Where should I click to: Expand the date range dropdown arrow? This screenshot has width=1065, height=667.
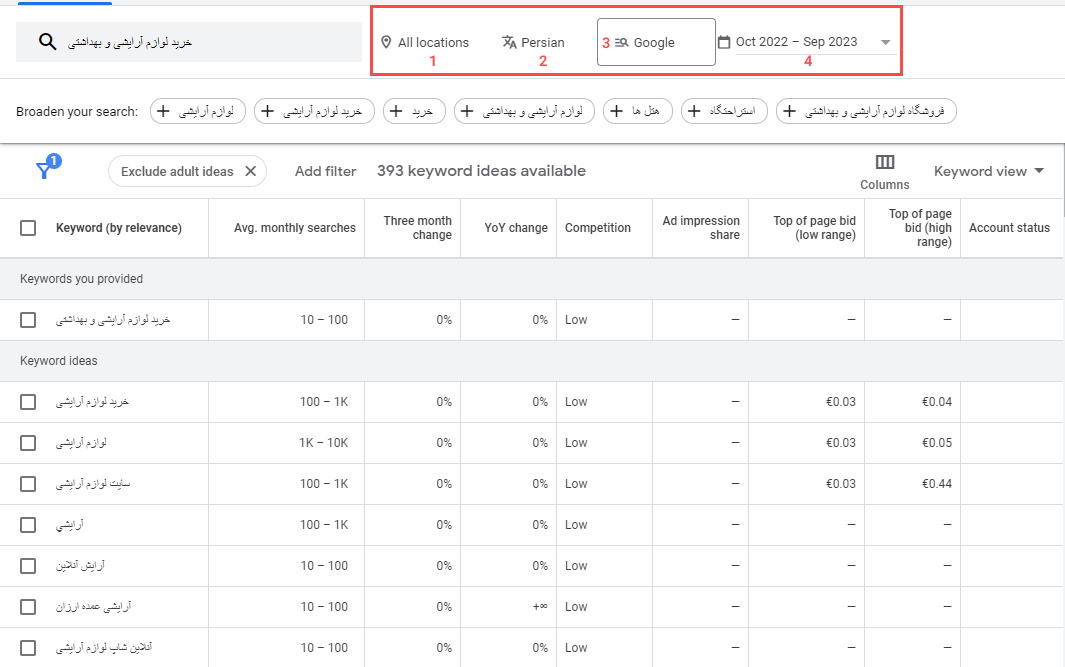coord(885,43)
